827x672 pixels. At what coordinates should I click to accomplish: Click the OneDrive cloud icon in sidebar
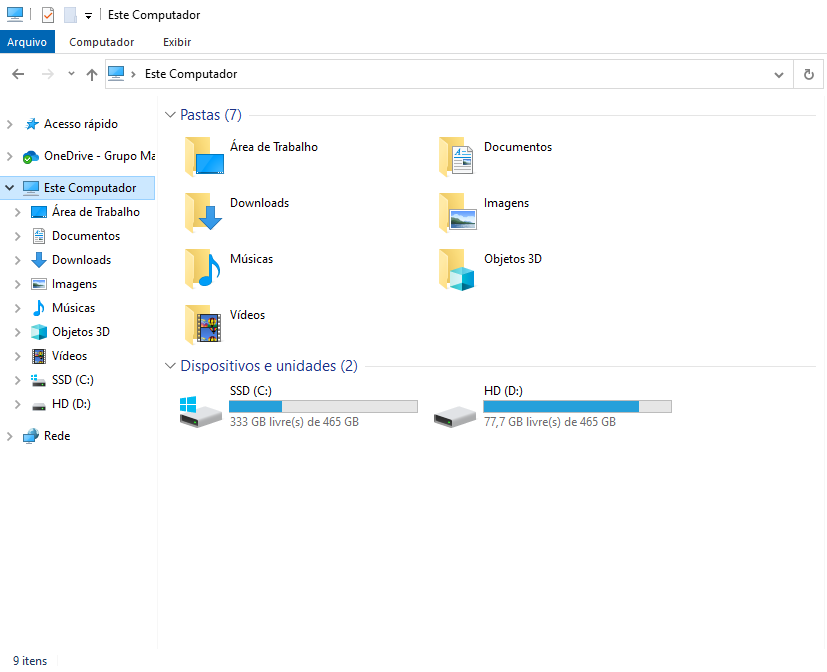pos(31,157)
